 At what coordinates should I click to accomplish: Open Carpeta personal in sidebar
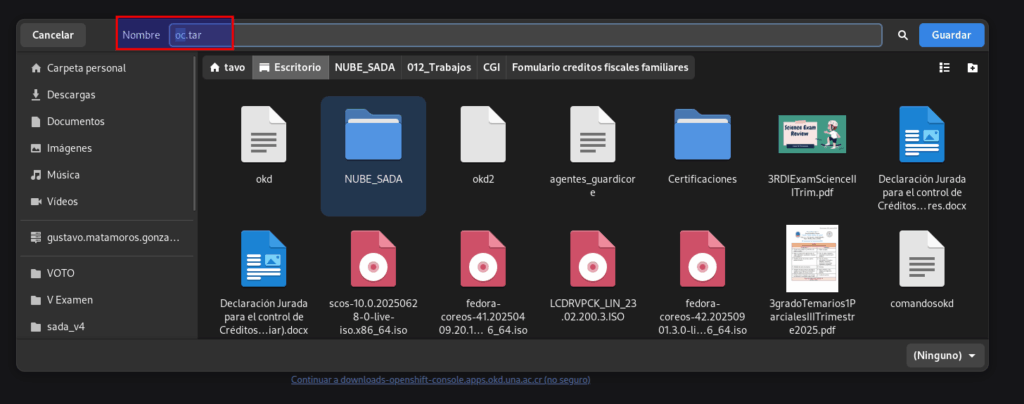coord(86,69)
